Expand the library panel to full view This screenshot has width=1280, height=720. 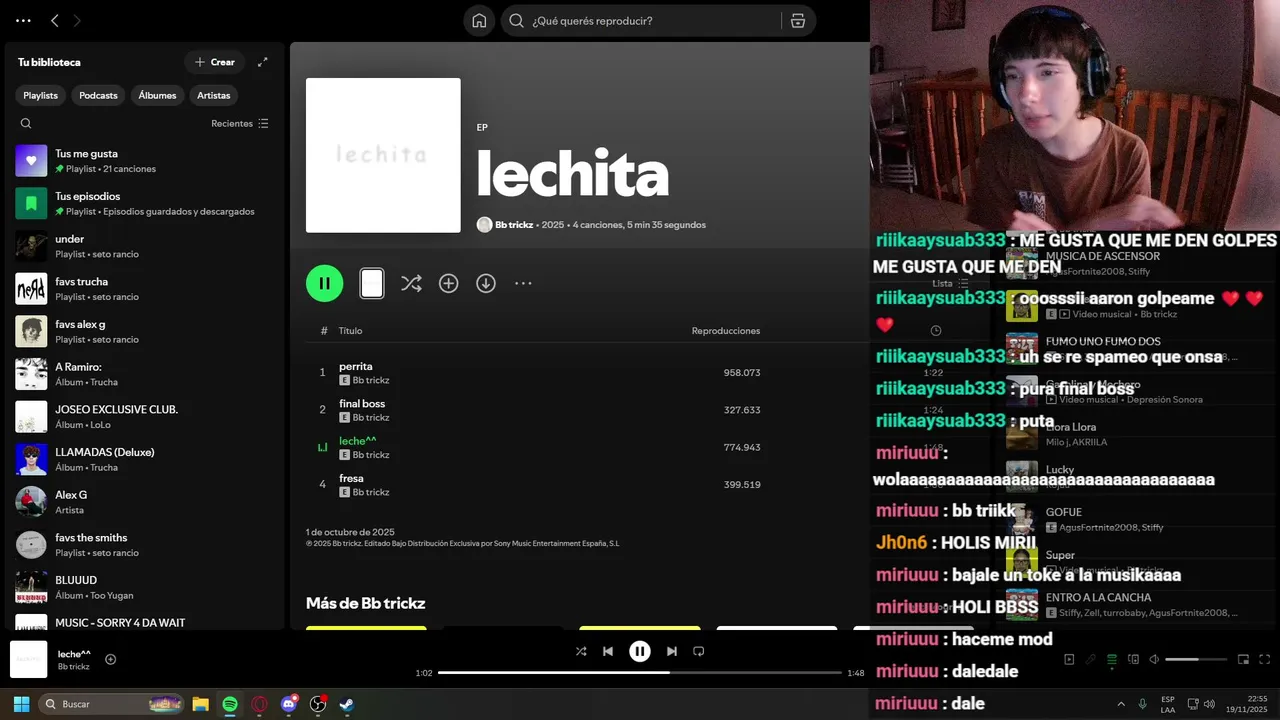click(x=262, y=62)
